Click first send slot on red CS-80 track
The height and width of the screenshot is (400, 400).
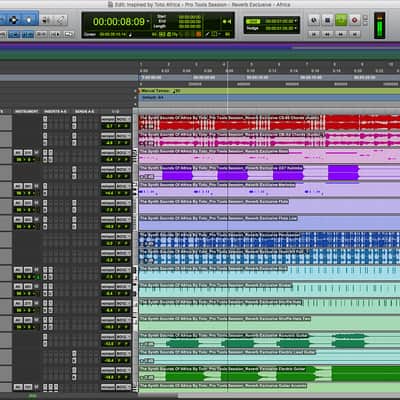(74, 119)
